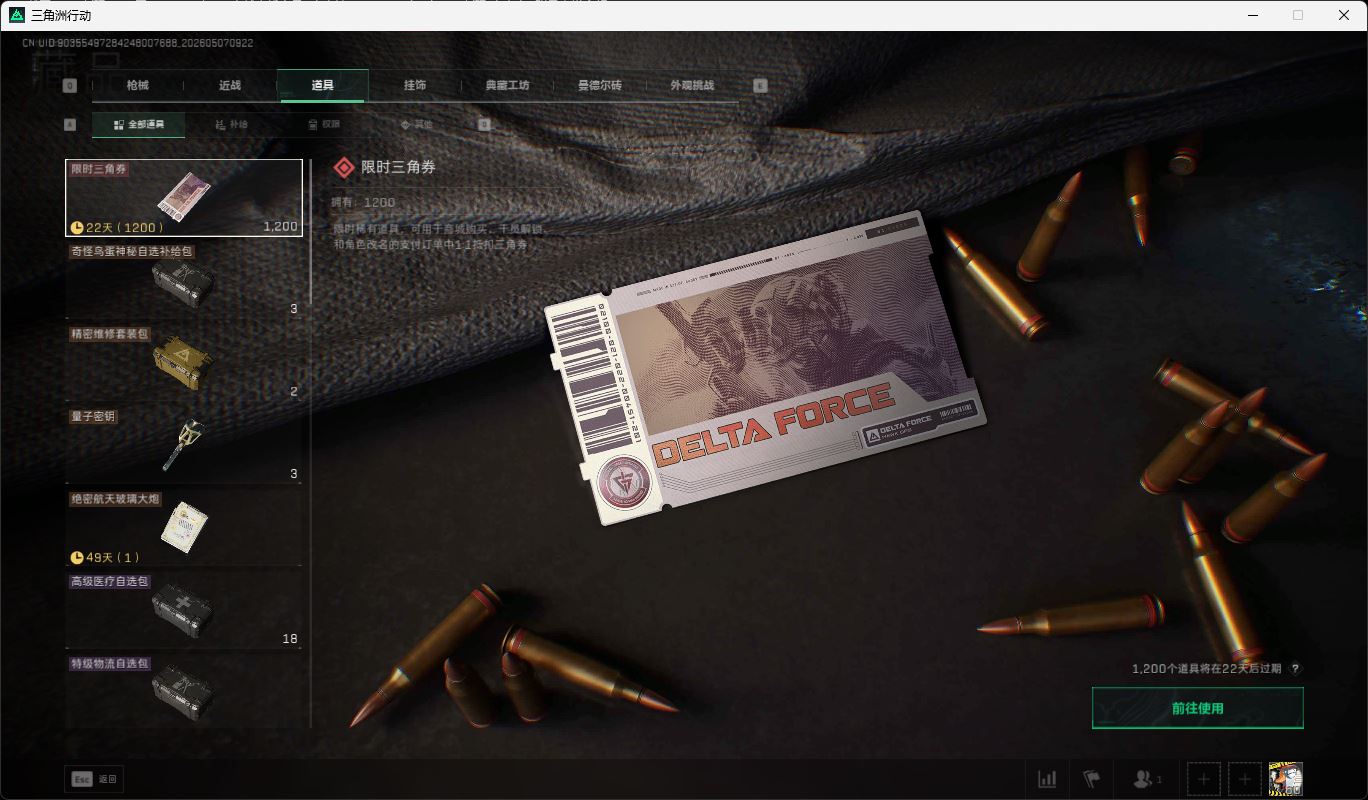The width and height of the screenshot is (1368, 800).
Task: Open the 典藏工坊 tab
Action: click(507, 85)
